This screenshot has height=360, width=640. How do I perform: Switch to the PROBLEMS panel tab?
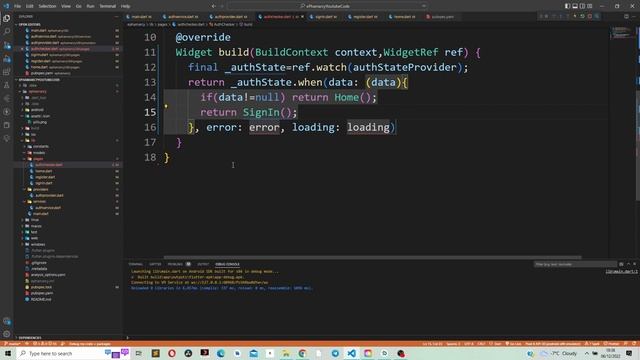(x=178, y=264)
